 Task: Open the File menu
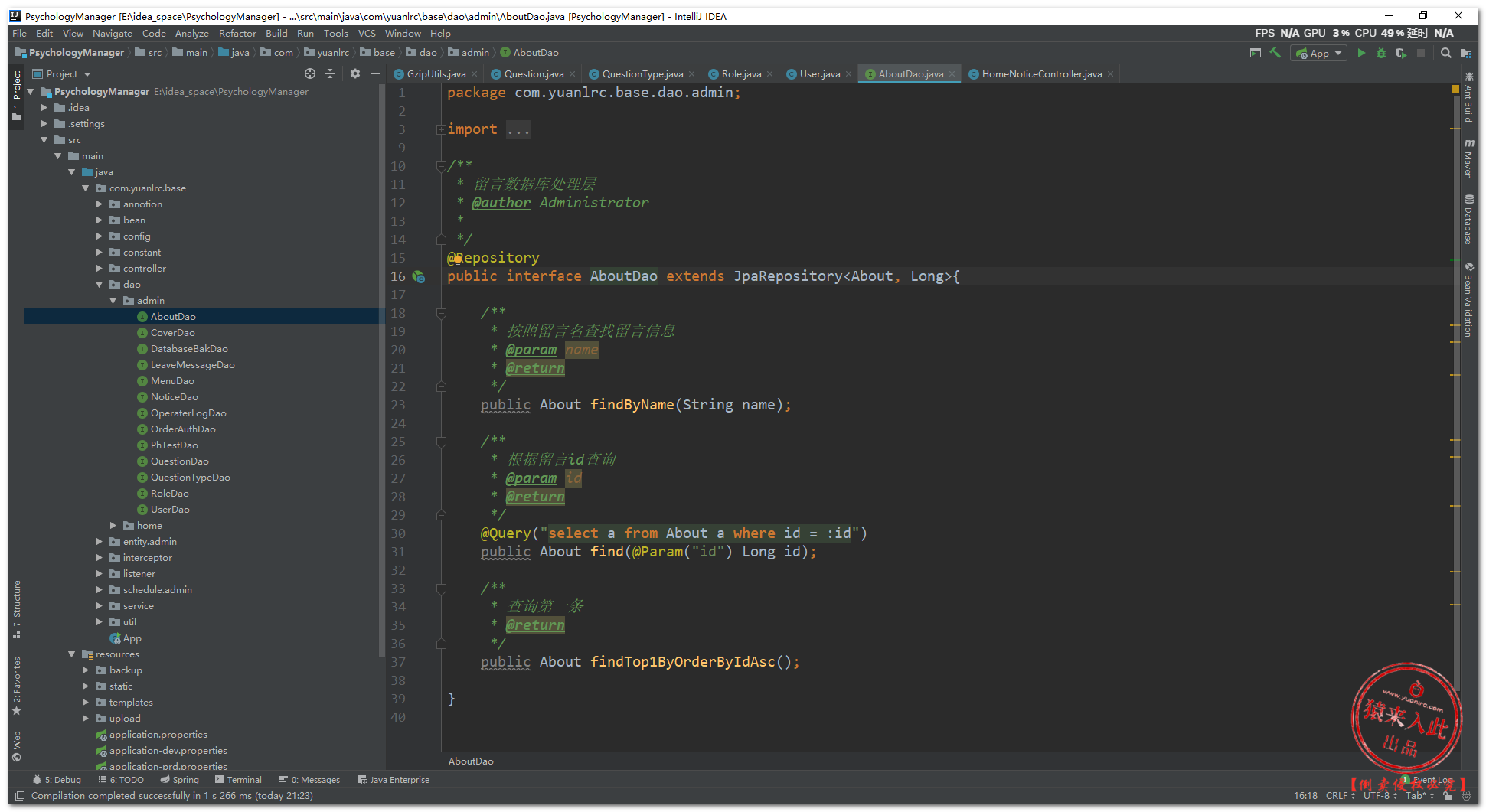[x=19, y=34]
